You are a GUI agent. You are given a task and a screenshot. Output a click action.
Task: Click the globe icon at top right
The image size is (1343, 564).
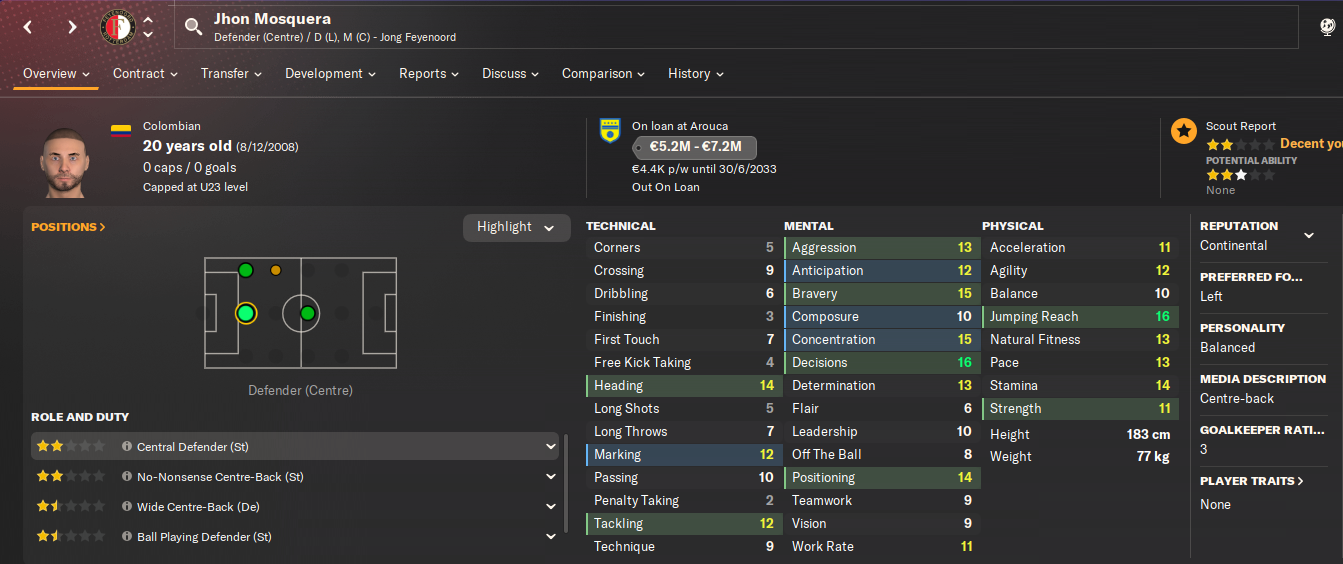pos(1327,27)
